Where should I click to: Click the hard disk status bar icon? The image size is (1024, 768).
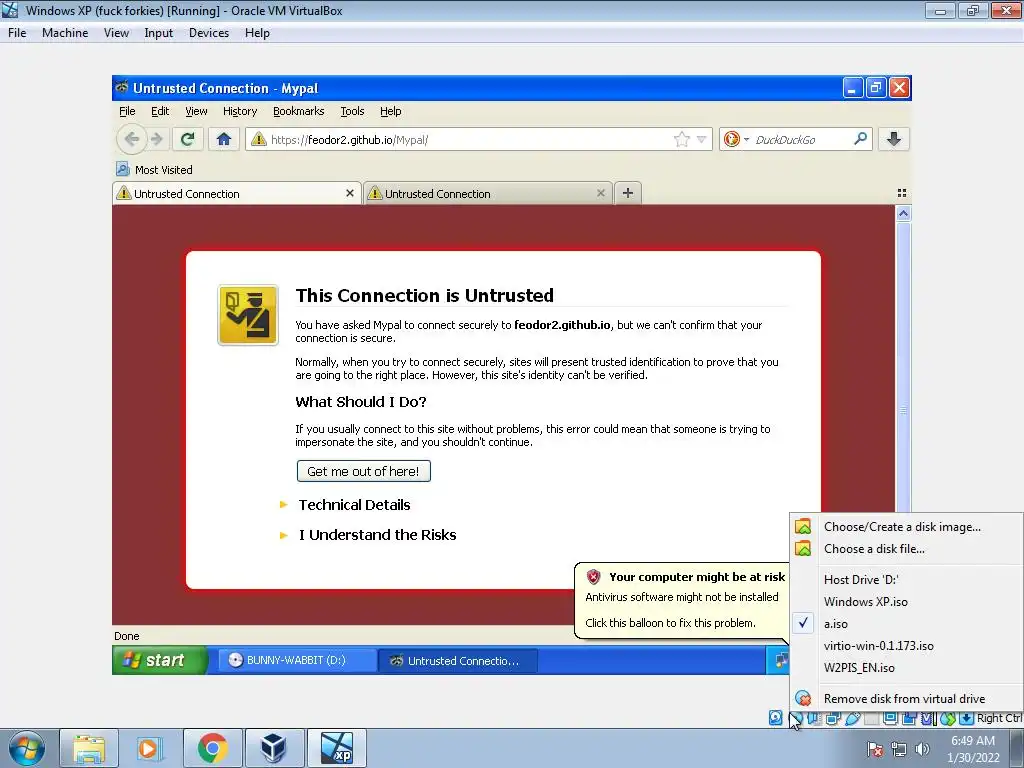tap(775, 718)
